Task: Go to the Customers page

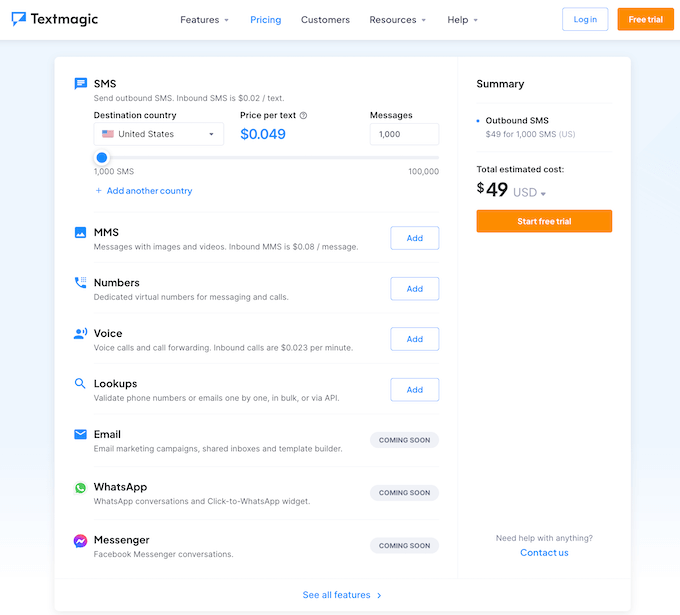Action: pos(325,20)
